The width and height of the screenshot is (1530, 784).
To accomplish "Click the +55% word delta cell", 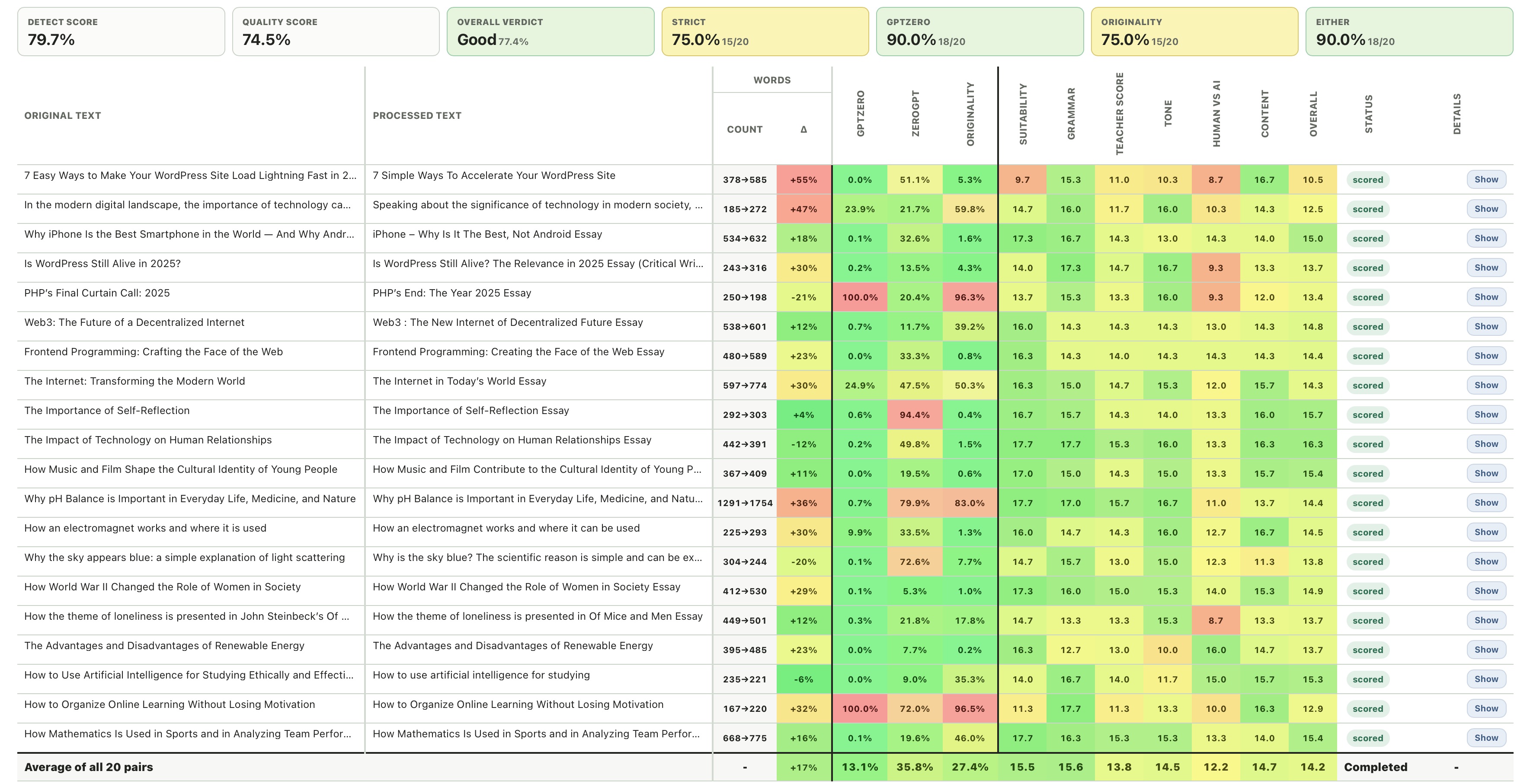I will point(803,179).
